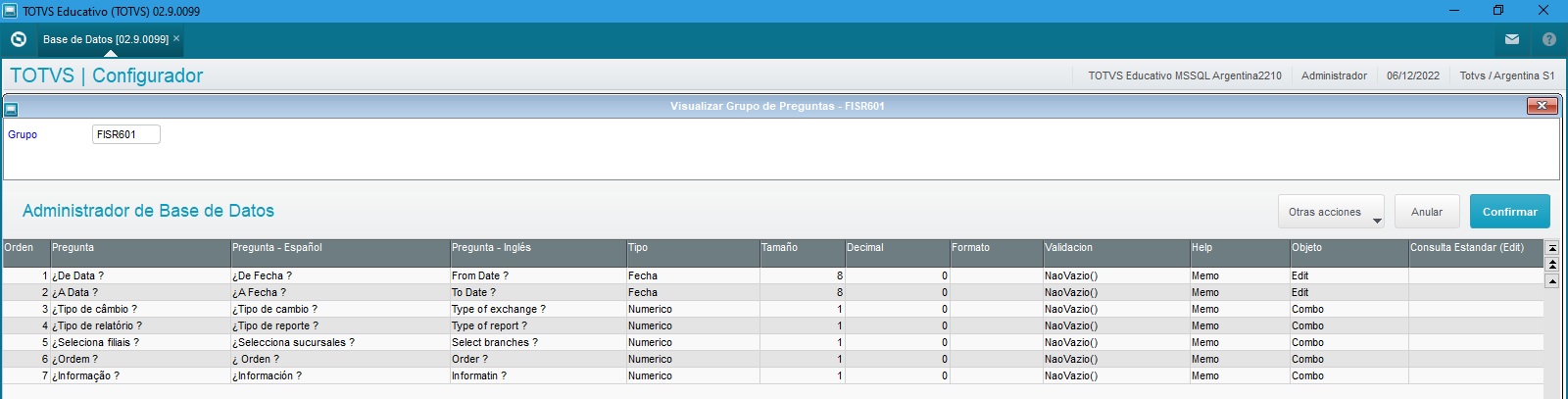
Task: Click the '¿ Orden ?' Spanish cell
Action: [340, 359]
